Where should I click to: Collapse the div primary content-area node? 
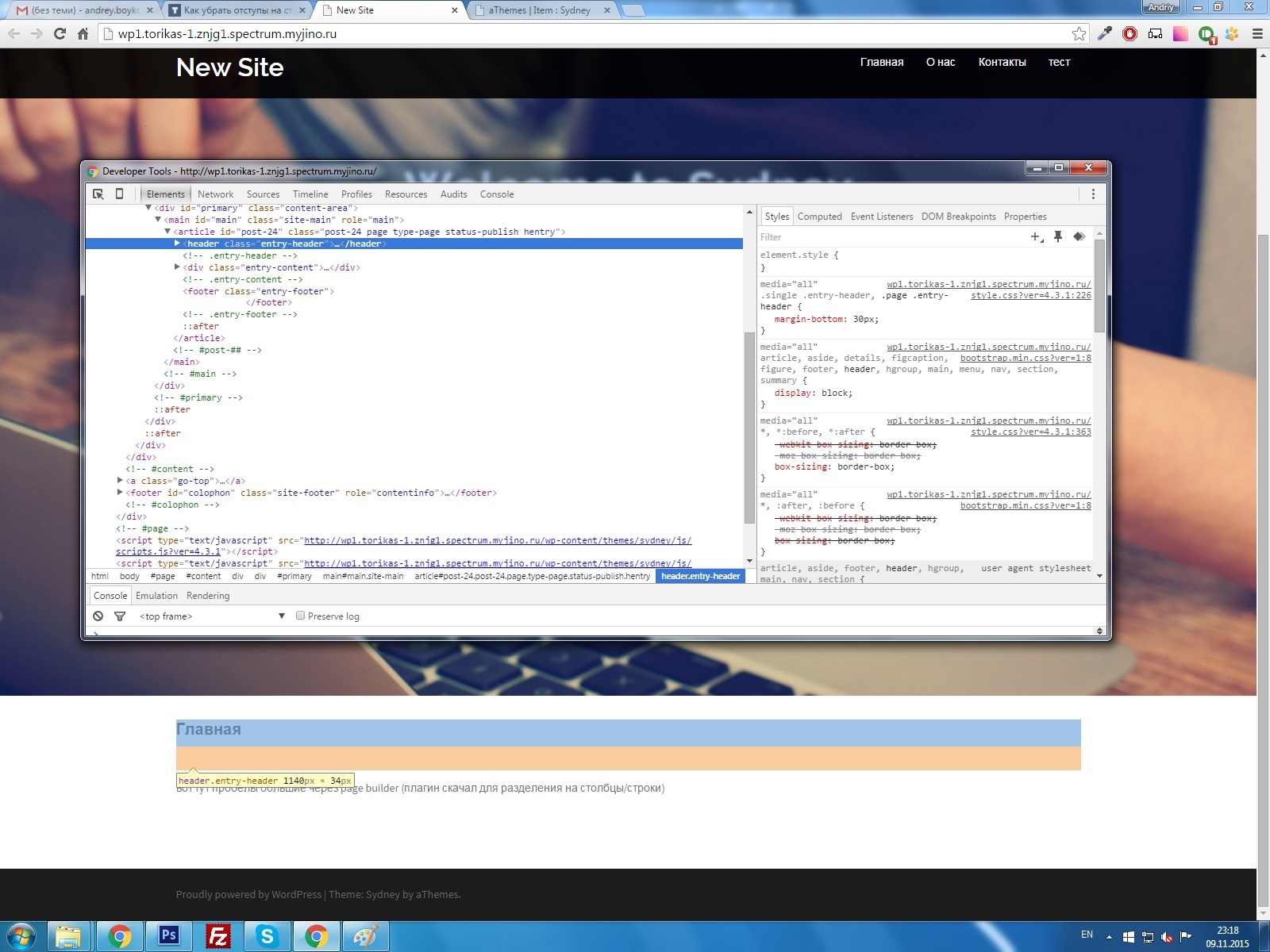pyautogui.click(x=148, y=208)
